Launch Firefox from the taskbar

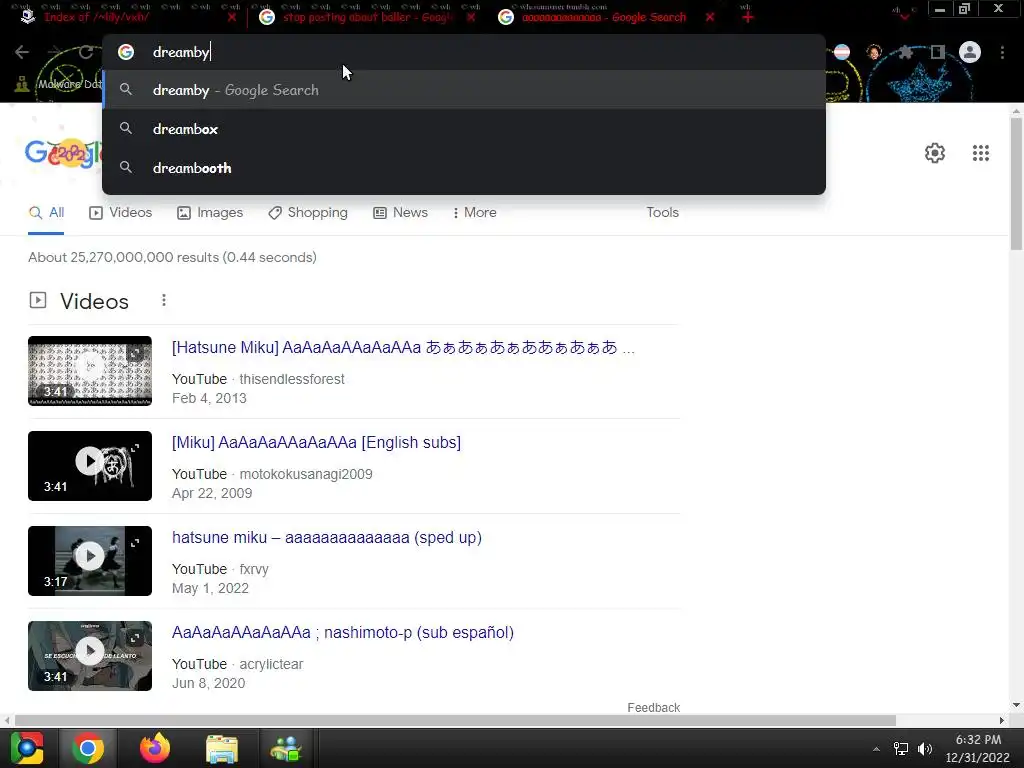click(x=155, y=748)
